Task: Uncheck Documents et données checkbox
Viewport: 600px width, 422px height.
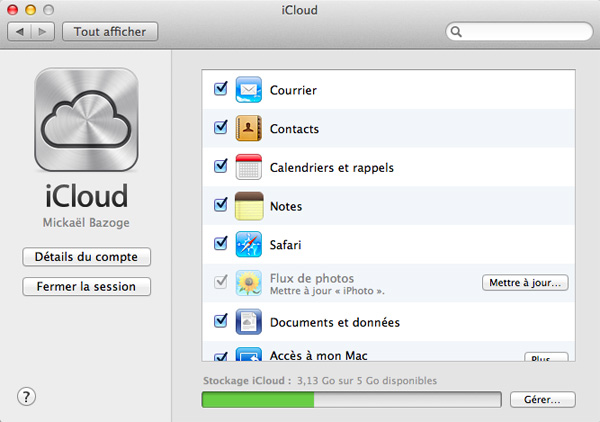Action: [x=221, y=320]
